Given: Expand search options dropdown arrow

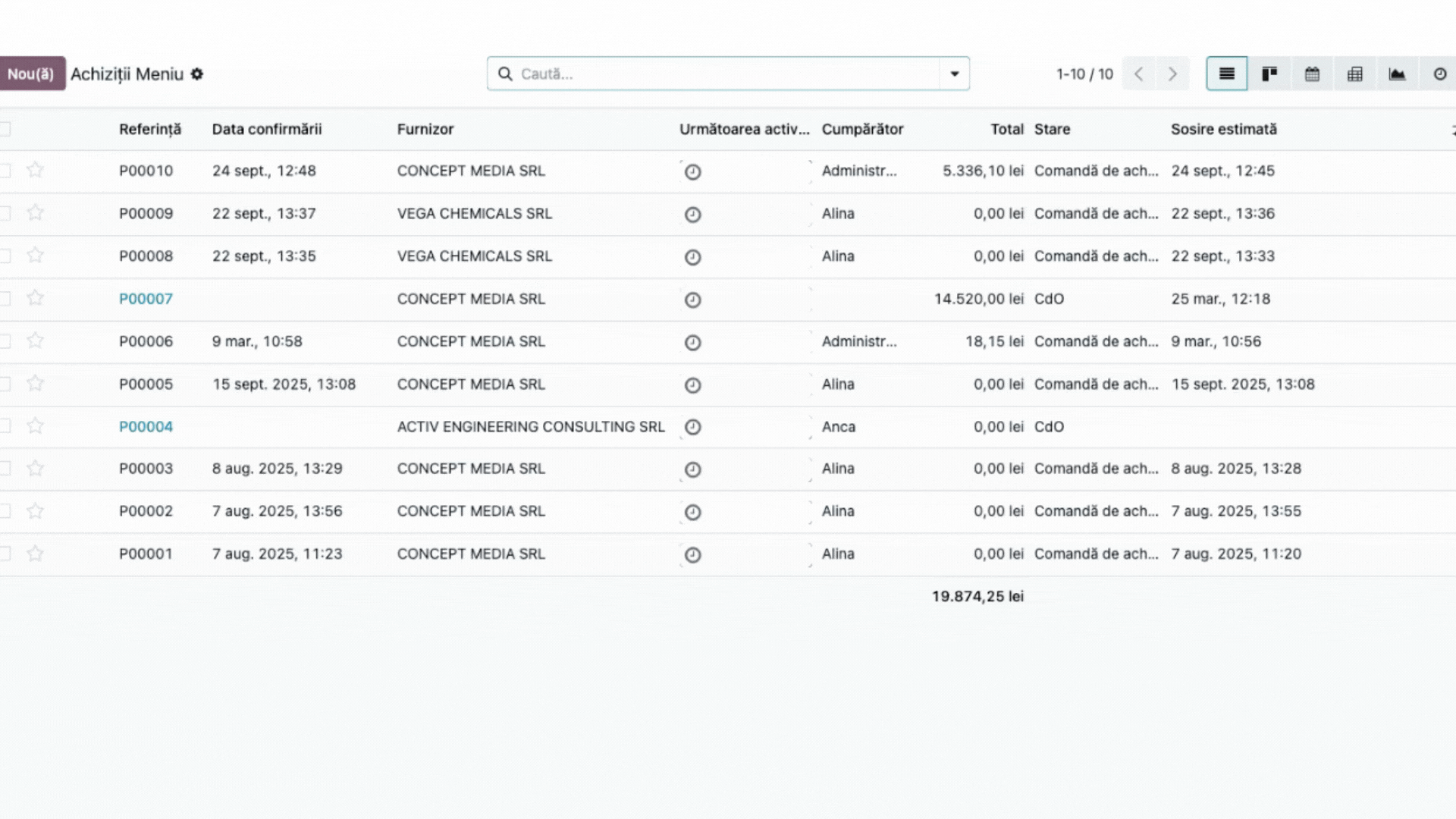Looking at the screenshot, I should [x=954, y=74].
